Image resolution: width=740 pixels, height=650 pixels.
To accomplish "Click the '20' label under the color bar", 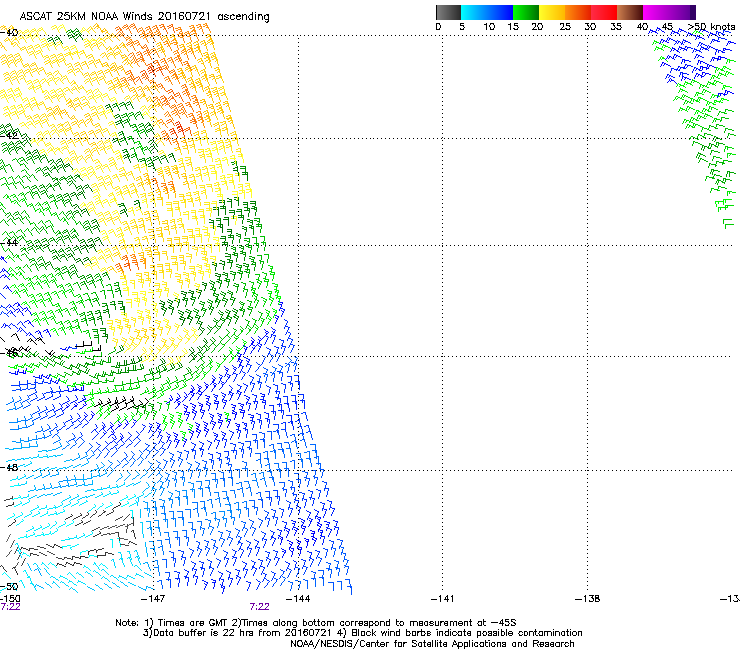I will [x=537, y=27].
